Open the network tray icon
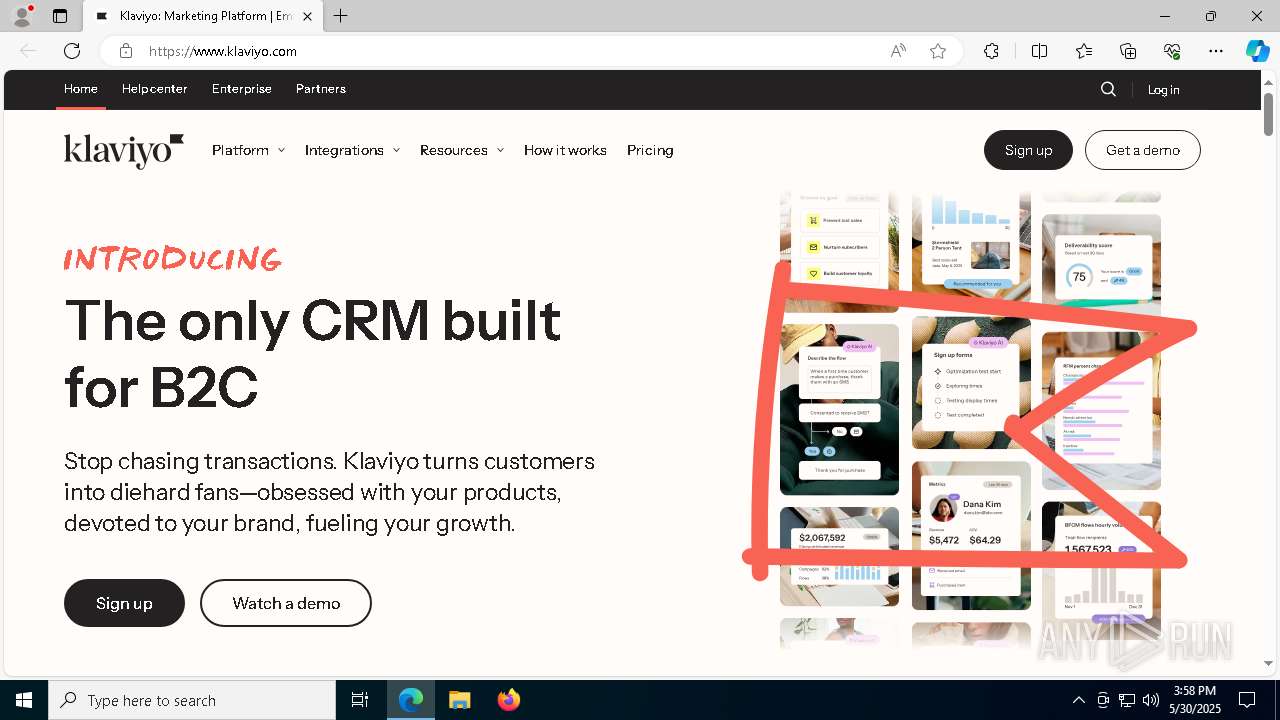This screenshot has width=1280, height=720. point(1127,700)
